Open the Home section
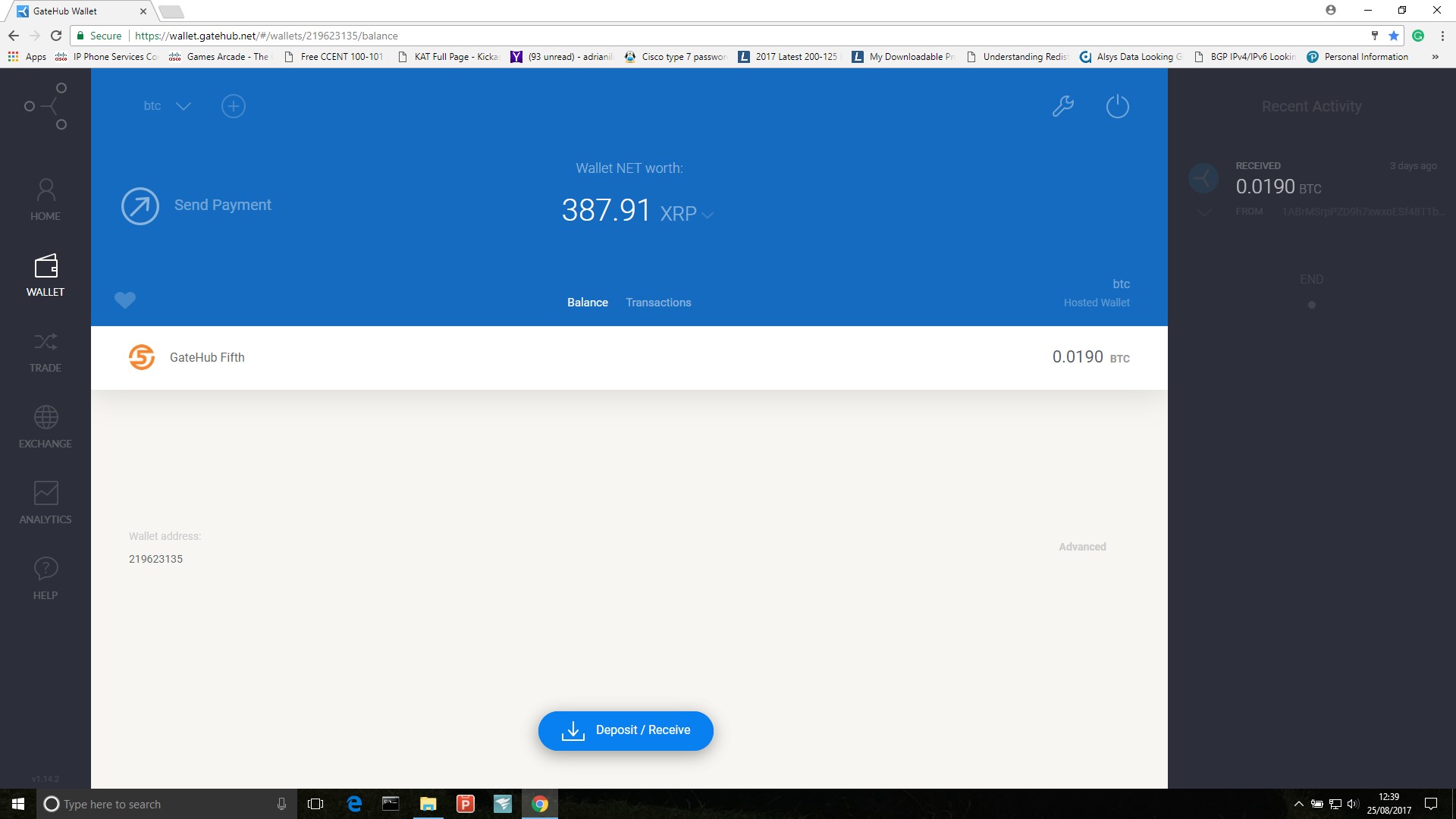This screenshot has height=819, width=1456. [45, 199]
